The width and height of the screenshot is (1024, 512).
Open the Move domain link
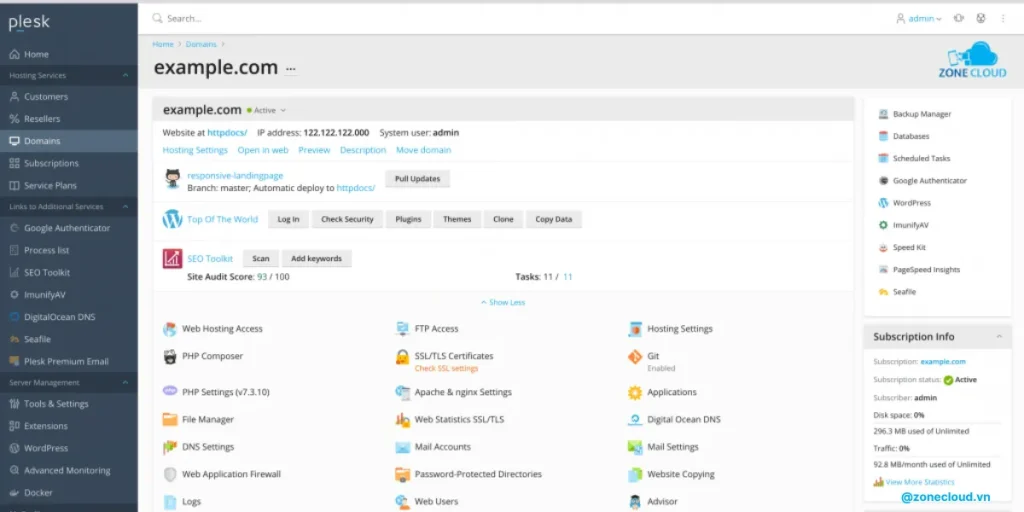point(423,150)
